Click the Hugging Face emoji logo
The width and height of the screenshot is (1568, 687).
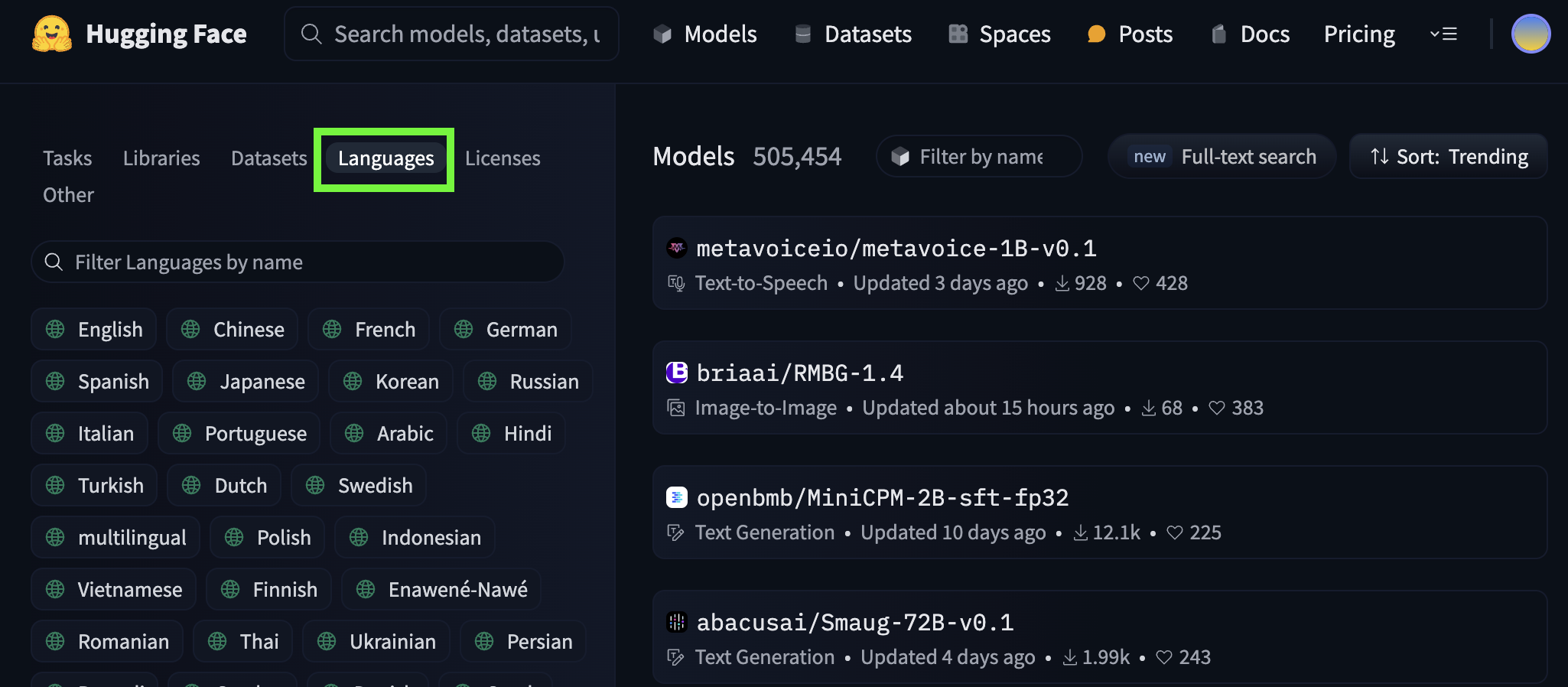click(52, 34)
